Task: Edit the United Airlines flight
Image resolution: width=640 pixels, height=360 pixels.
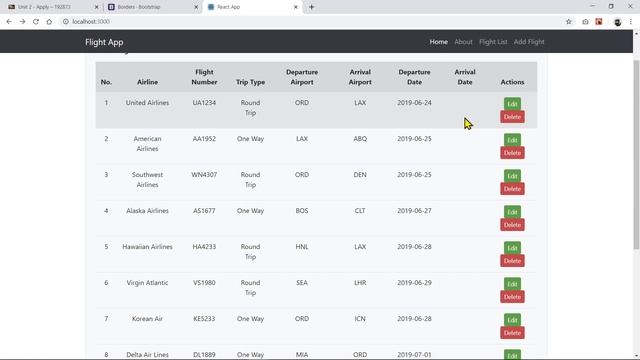Action: pyautogui.click(x=512, y=104)
